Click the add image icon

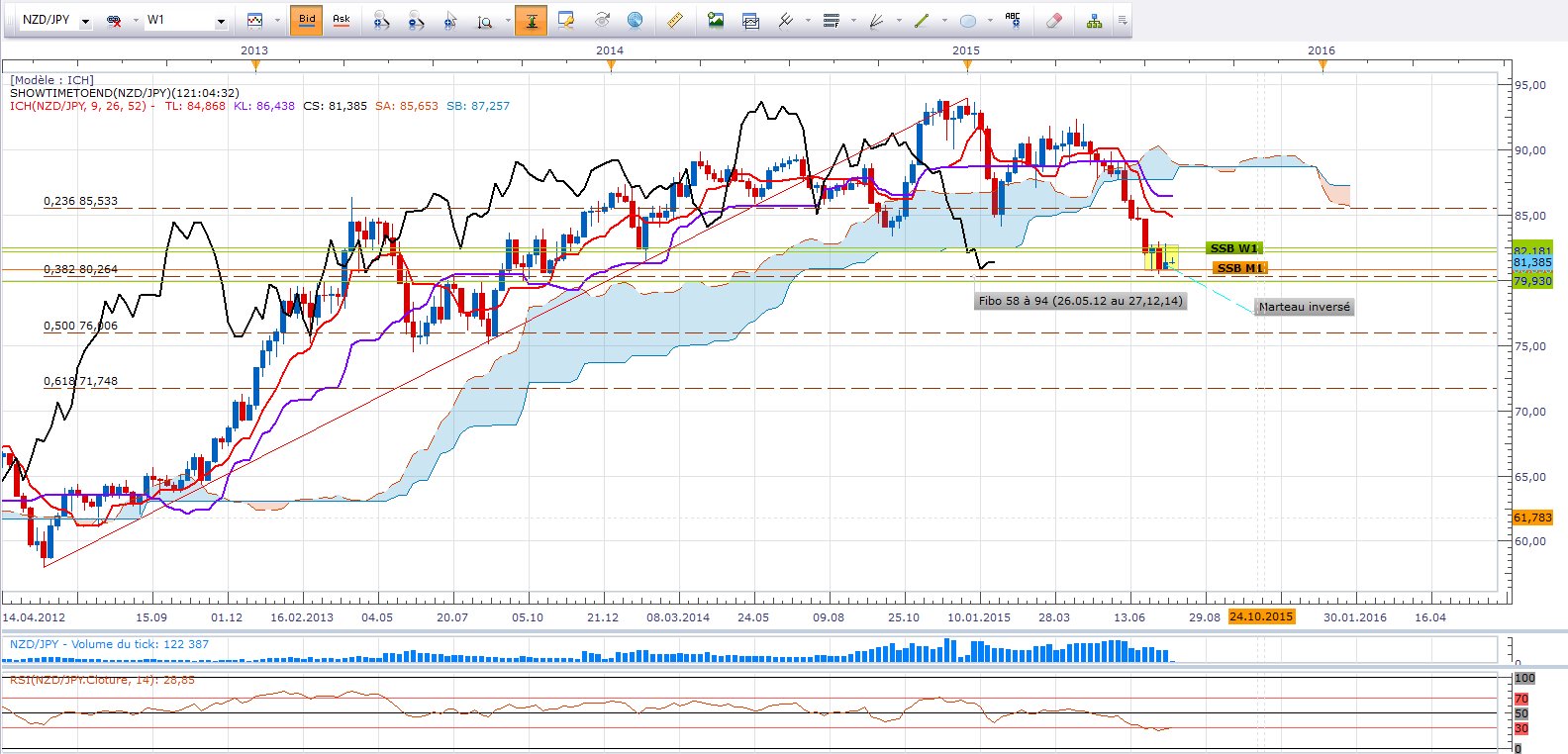pos(716,20)
